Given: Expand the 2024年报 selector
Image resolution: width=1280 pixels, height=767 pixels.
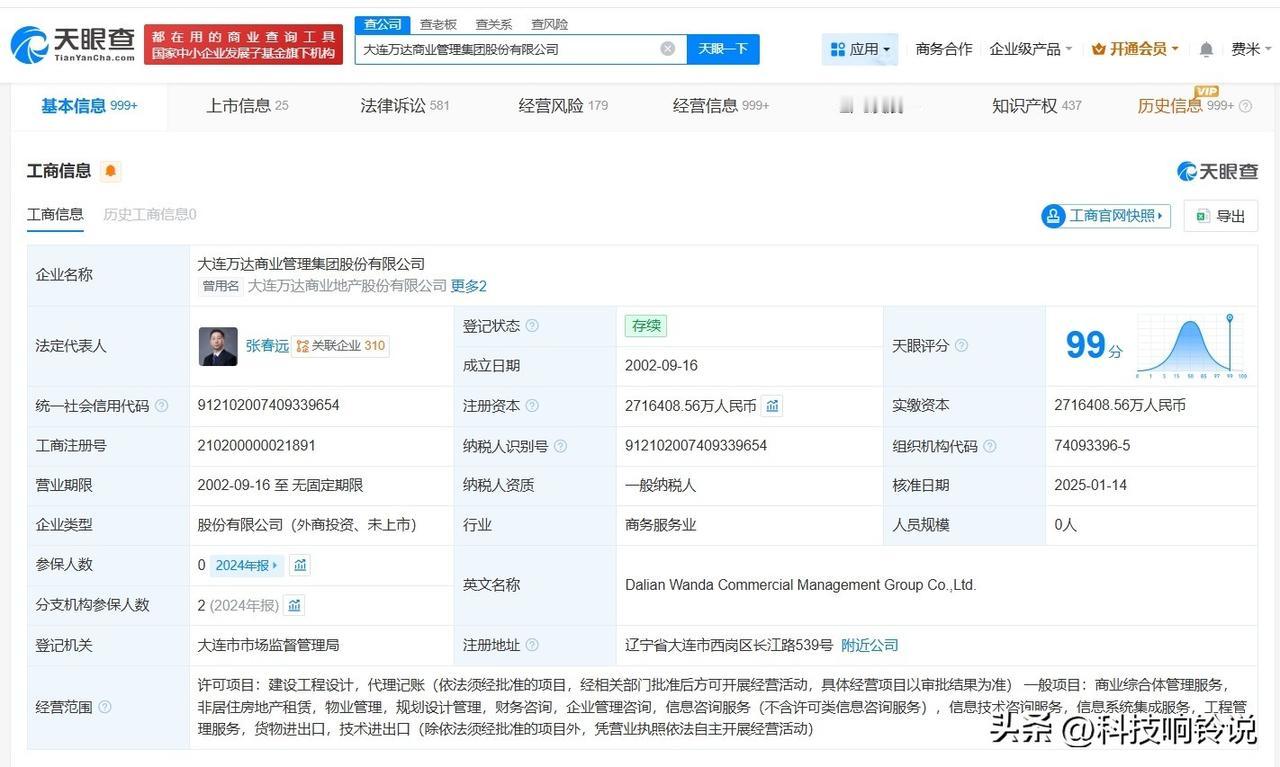Looking at the screenshot, I should pos(247,565).
